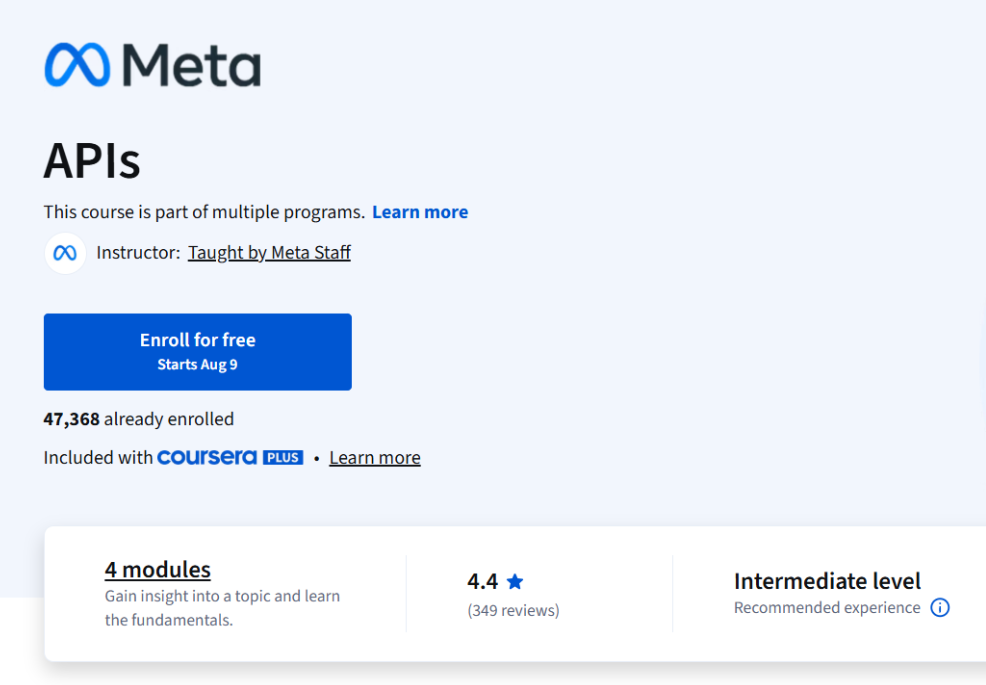View the 349 reviews
The width and height of the screenshot is (986, 685).
513,610
